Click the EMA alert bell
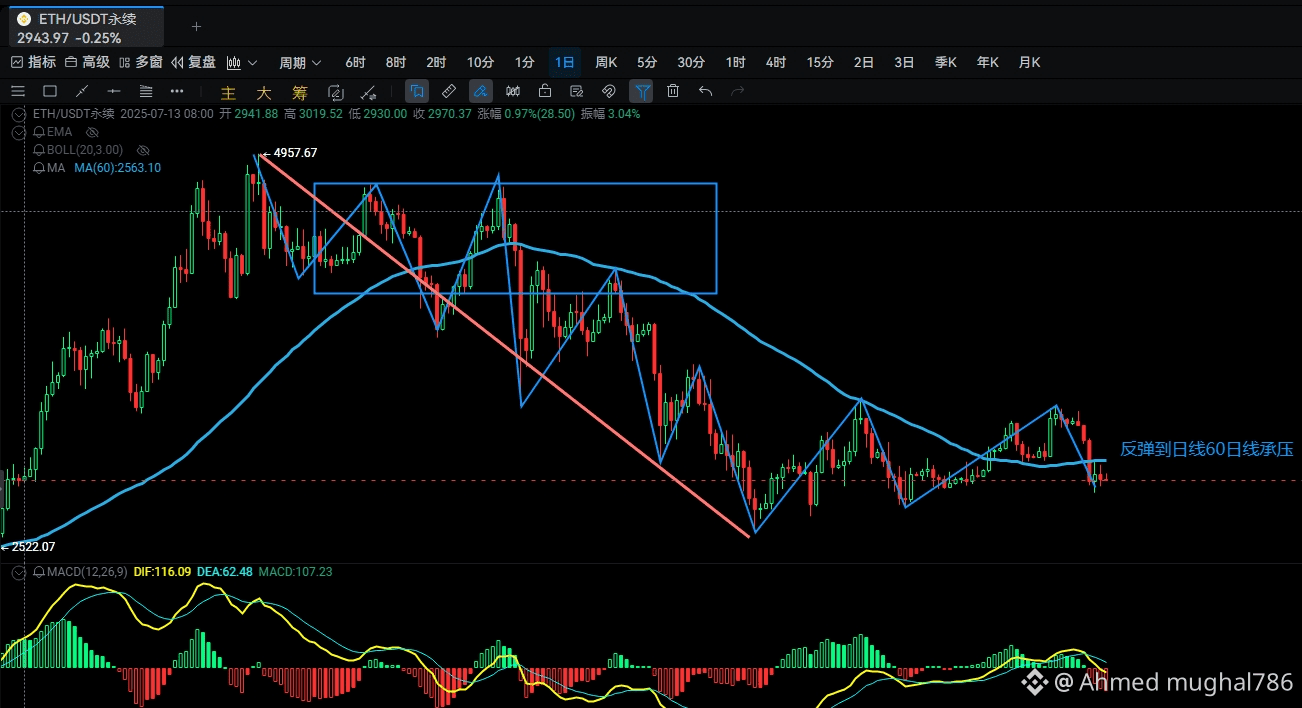Image resolution: width=1302 pixels, height=708 pixels. 39,132
